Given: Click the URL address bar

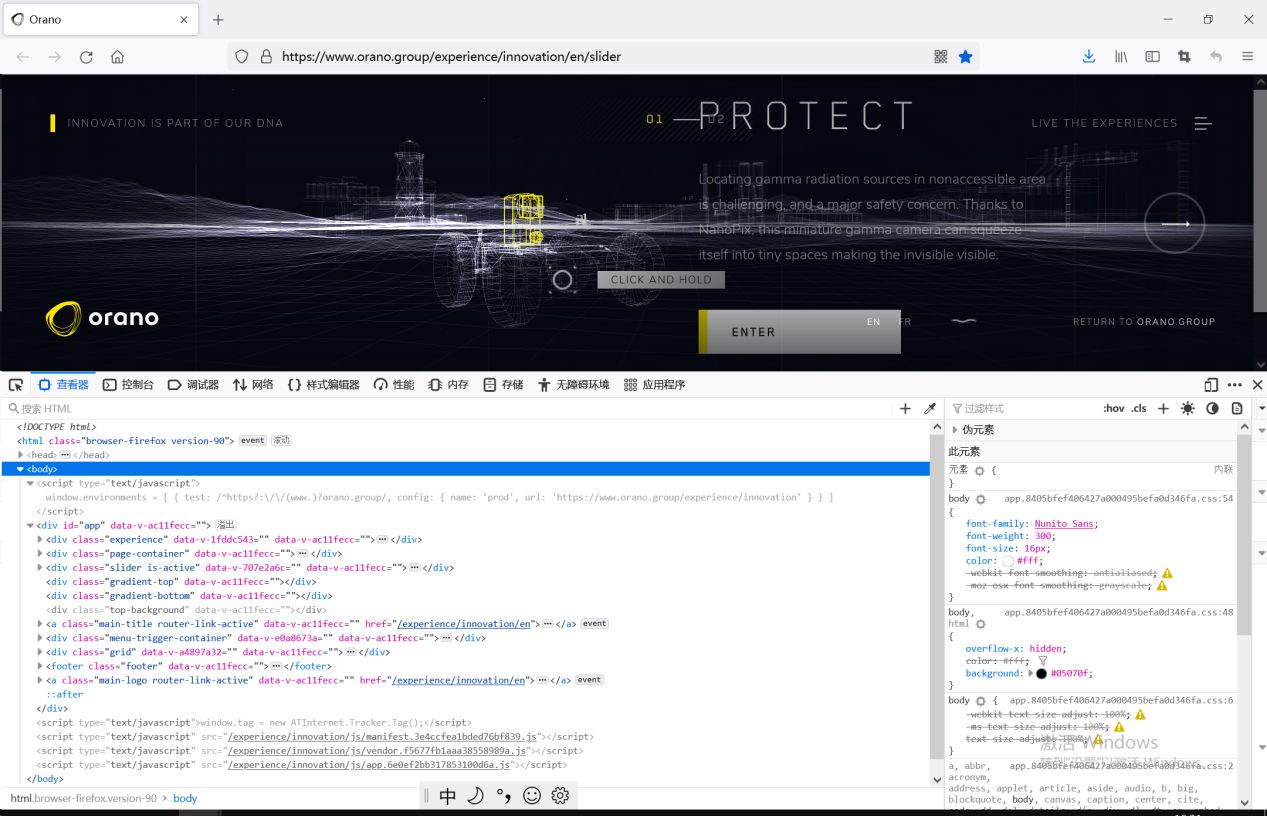Looking at the screenshot, I should 600,57.
